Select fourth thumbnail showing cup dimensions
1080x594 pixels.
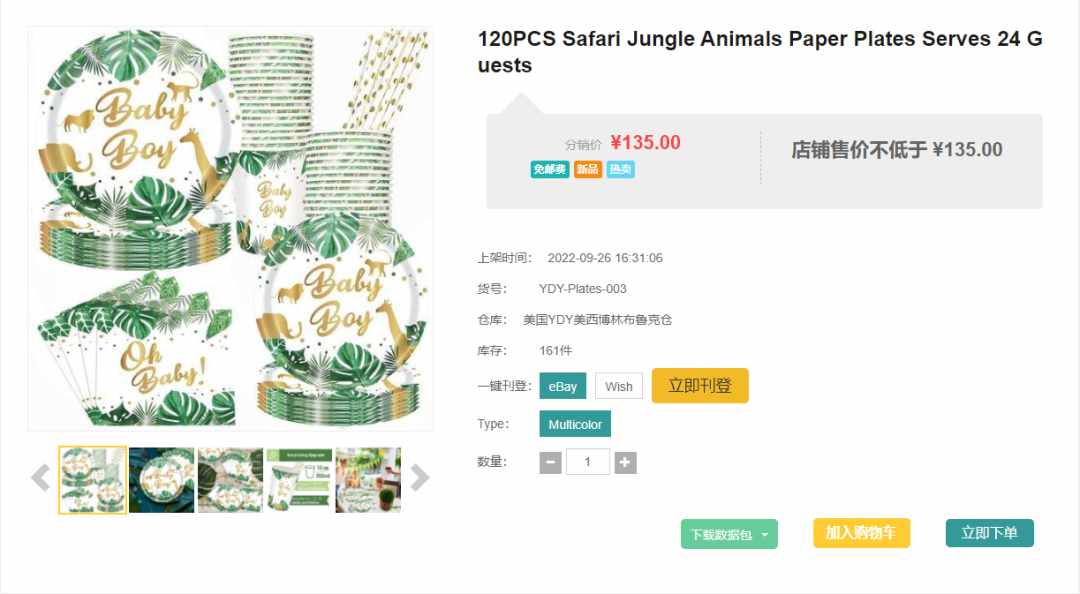pyautogui.click(x=299, y=480)
